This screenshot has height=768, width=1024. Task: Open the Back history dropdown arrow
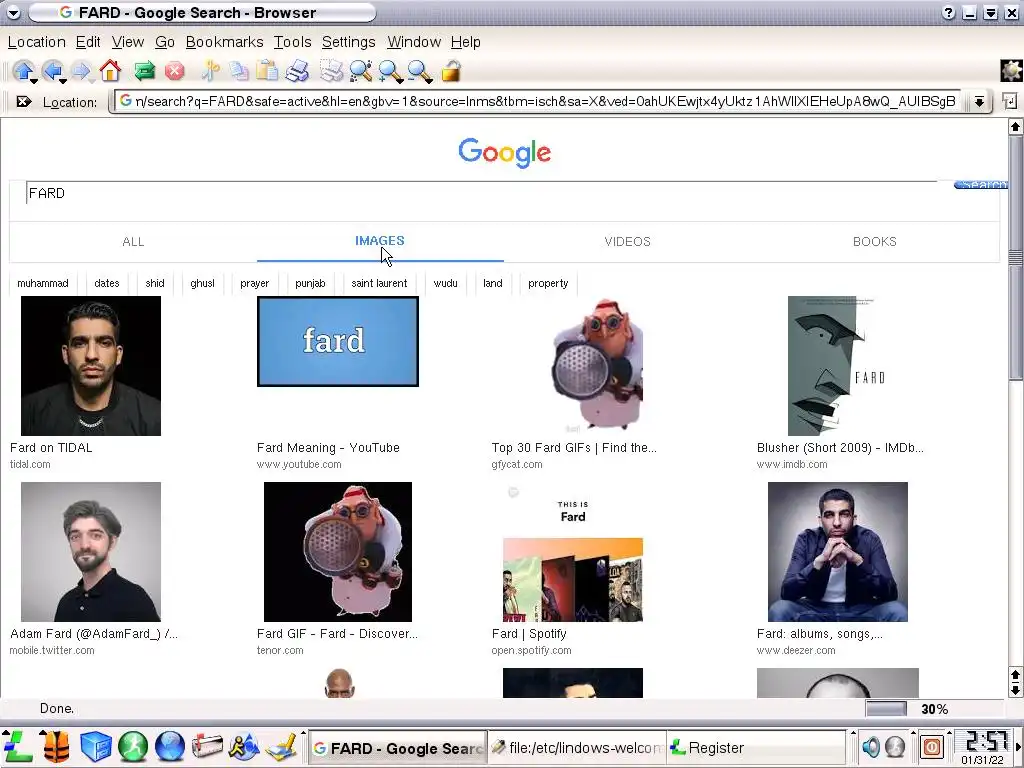(x=62, y=81)
